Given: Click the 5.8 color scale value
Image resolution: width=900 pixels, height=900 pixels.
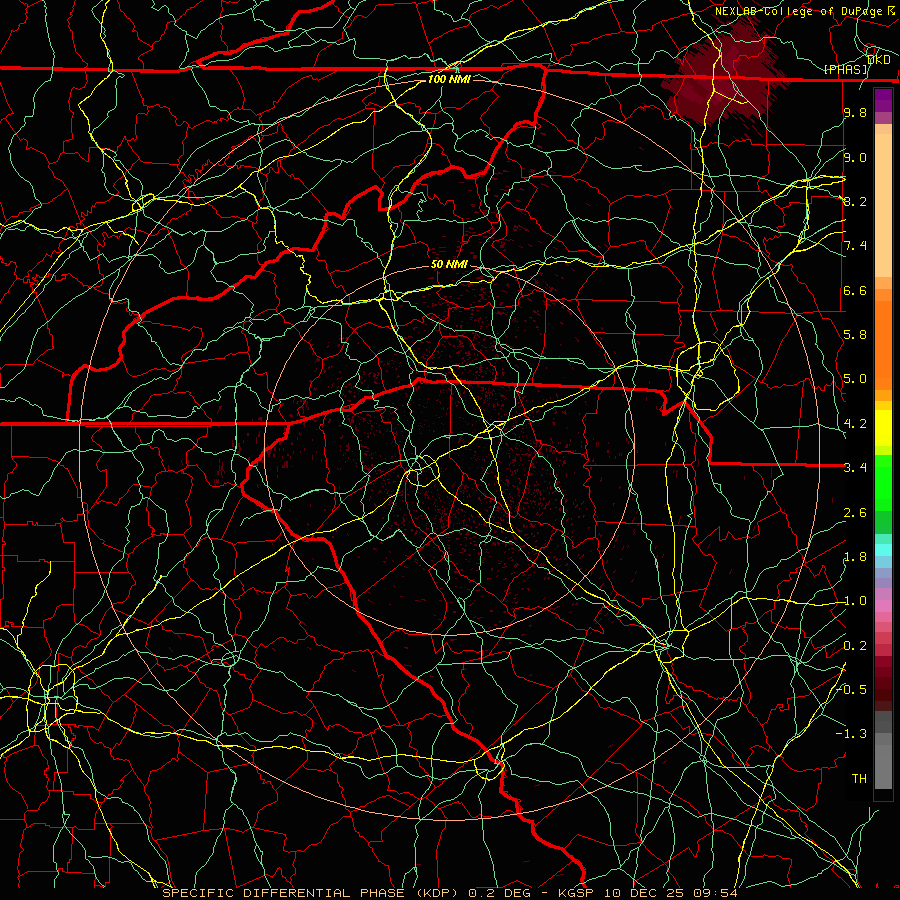Looking at the screenshot, I should click(x=855, y=335).
